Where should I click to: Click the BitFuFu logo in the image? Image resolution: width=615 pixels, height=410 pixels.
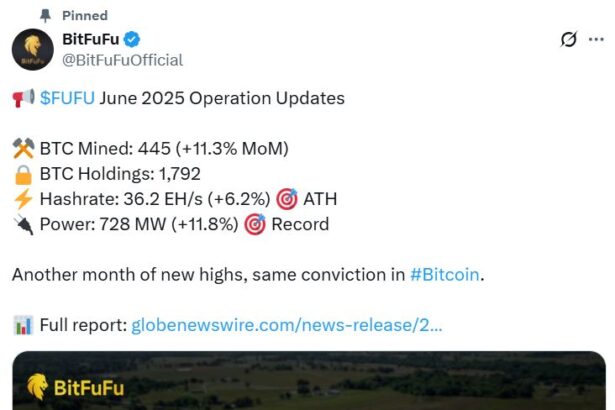76,388
